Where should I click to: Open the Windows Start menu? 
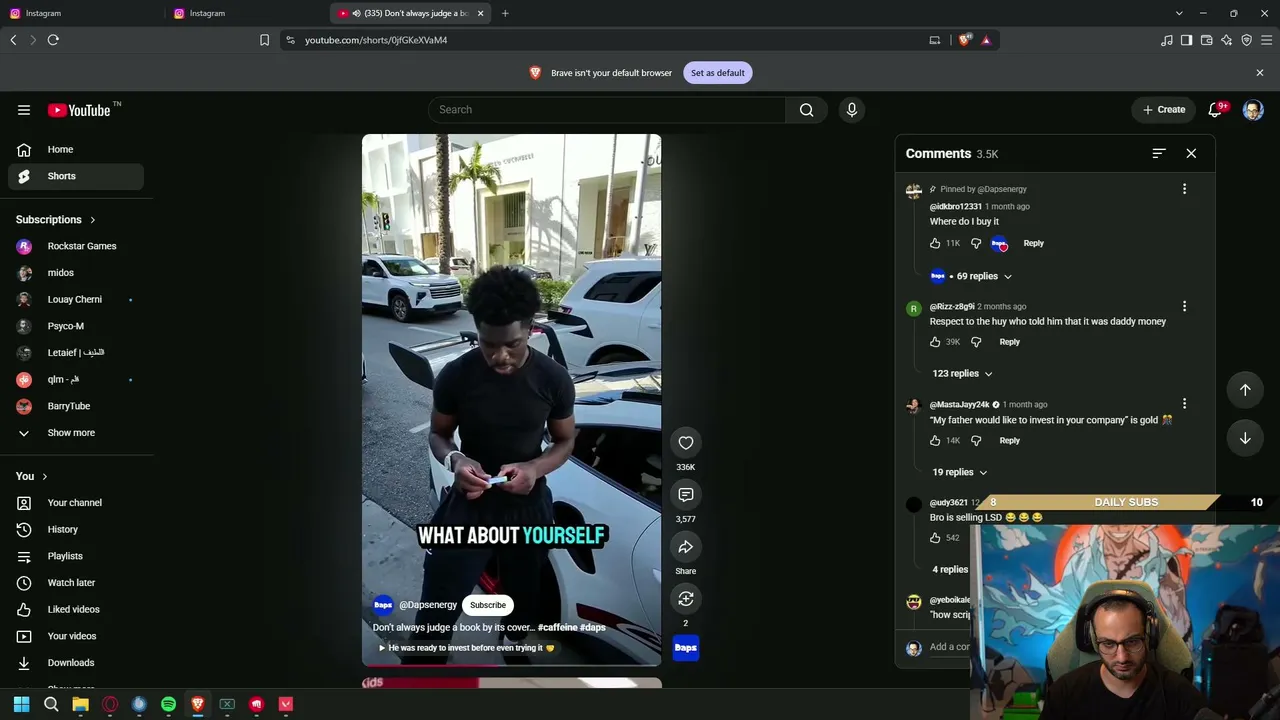[21, 704]
